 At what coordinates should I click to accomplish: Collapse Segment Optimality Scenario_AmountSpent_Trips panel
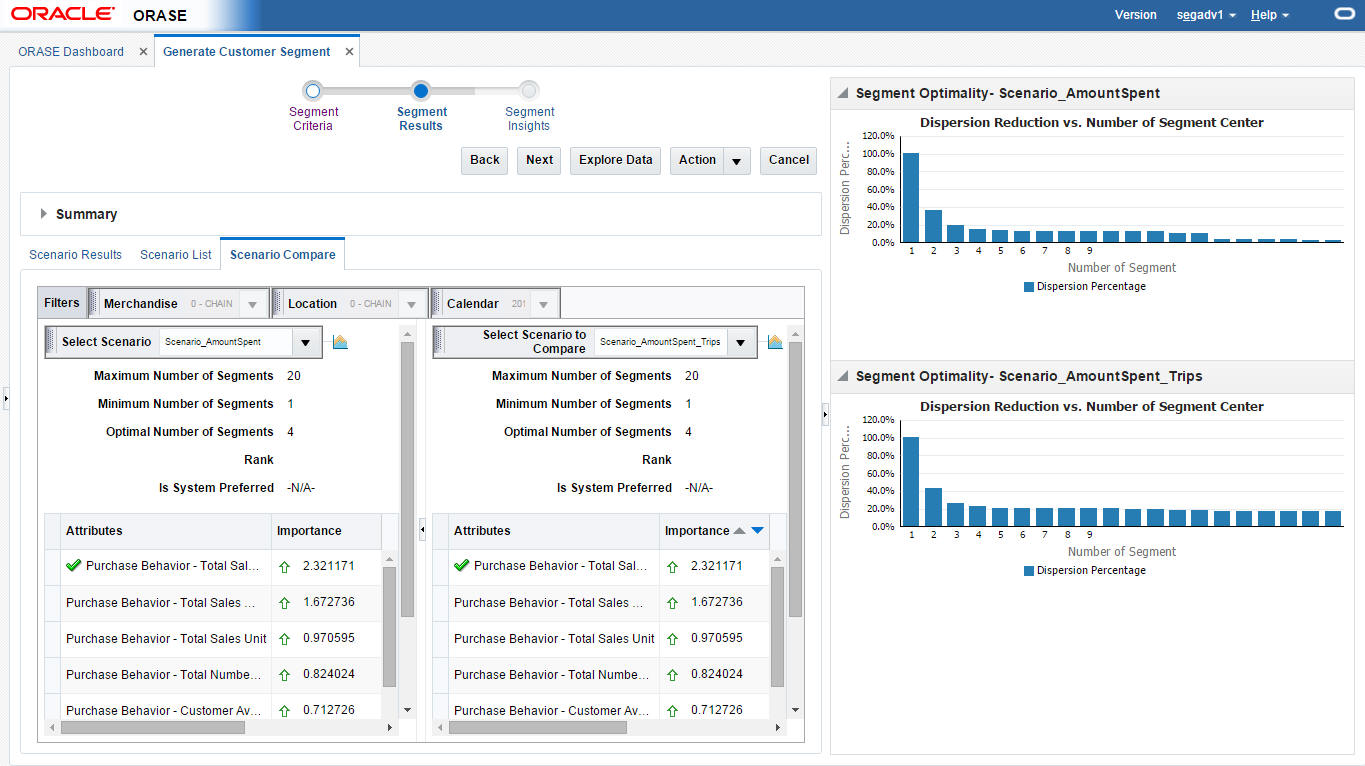click(x=843, y=377)
